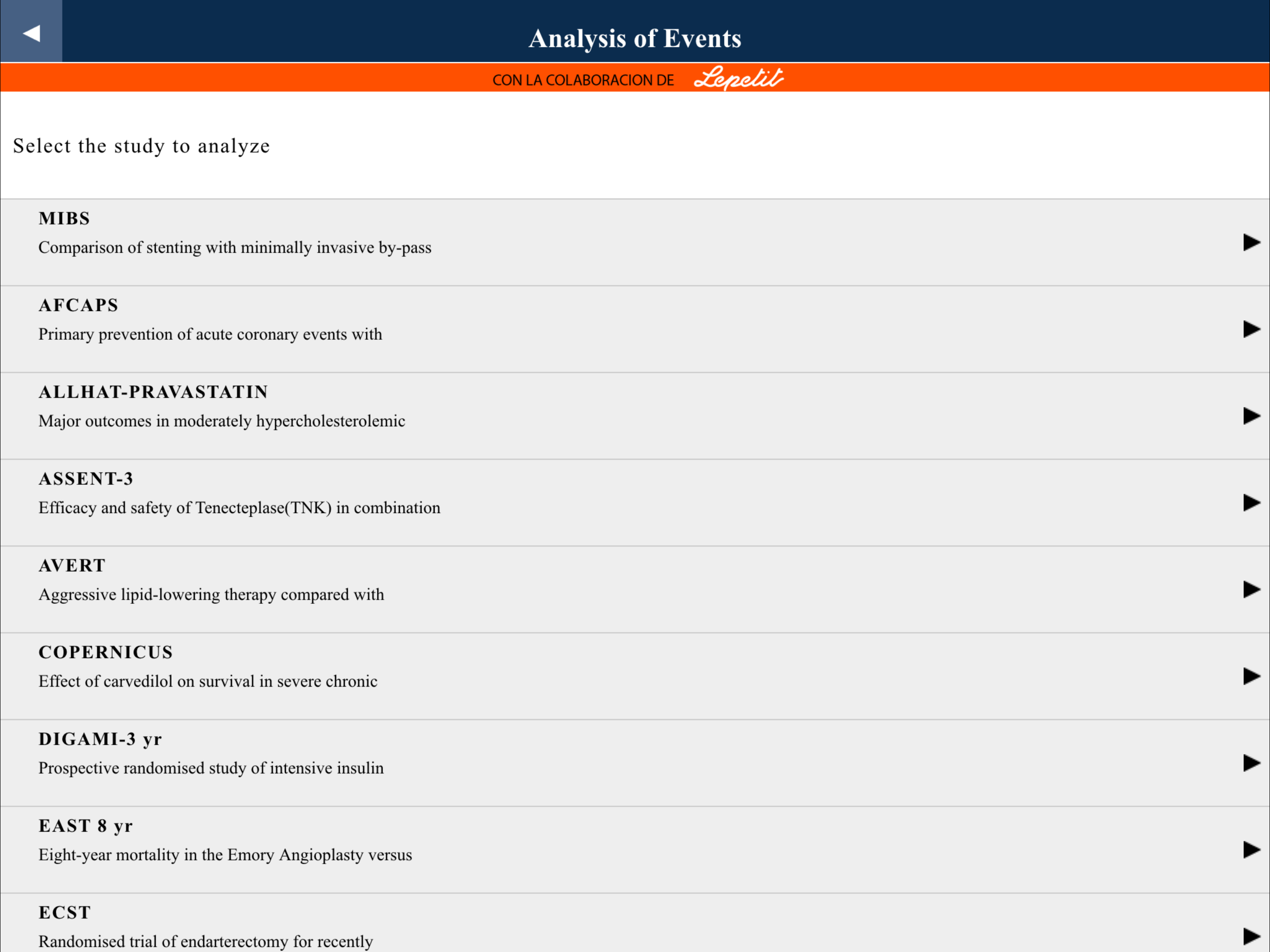Open the AVERT study arrow
Screen dimensions: 1270x952
[1251, 589]
